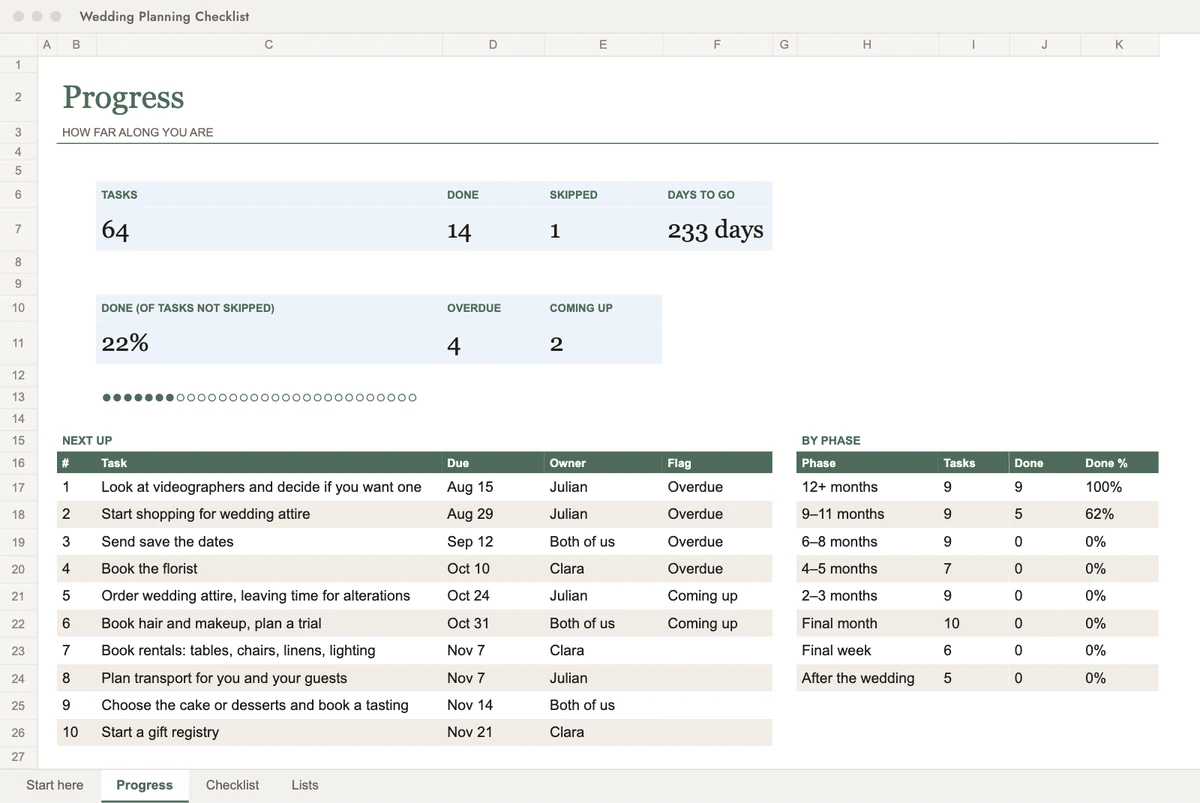Image resolution: width=1200 pixels, height=803 pixels.
Task: Click 'Book hair and makeup, plan a trial'
Action: coord(211,623)
